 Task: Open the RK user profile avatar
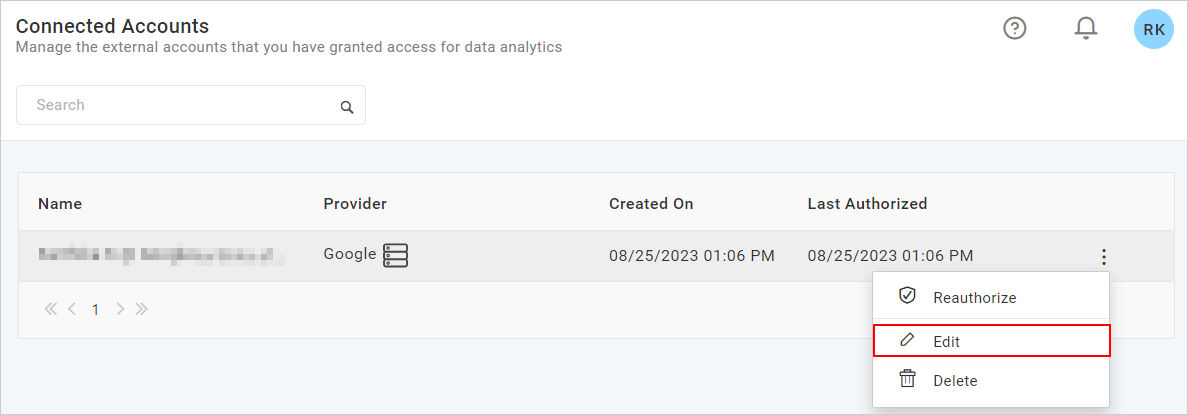[1153, 29]
